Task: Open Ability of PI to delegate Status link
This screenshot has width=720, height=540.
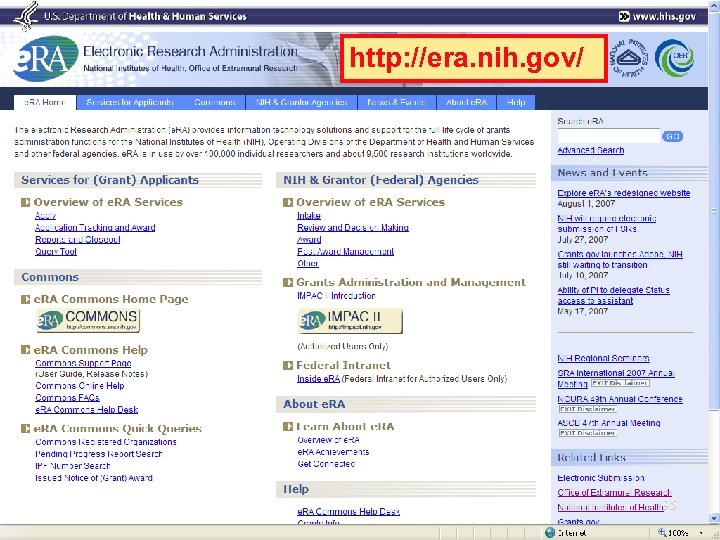Action: point(613,296)
